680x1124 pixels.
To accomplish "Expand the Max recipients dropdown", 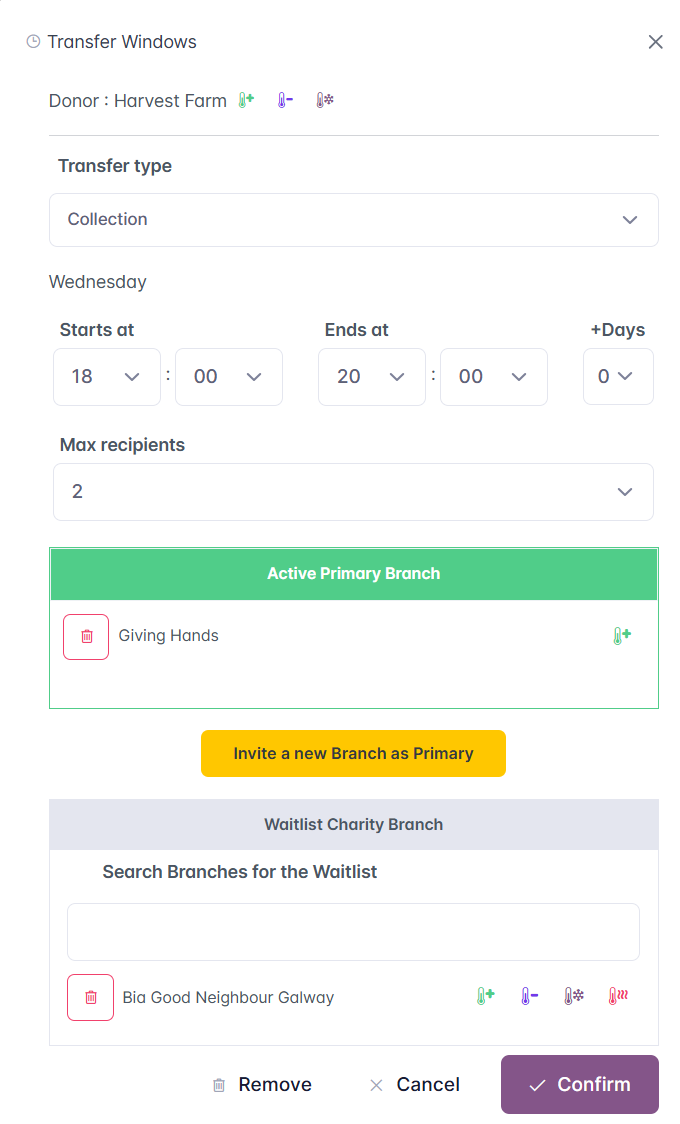I will (353, 492).
